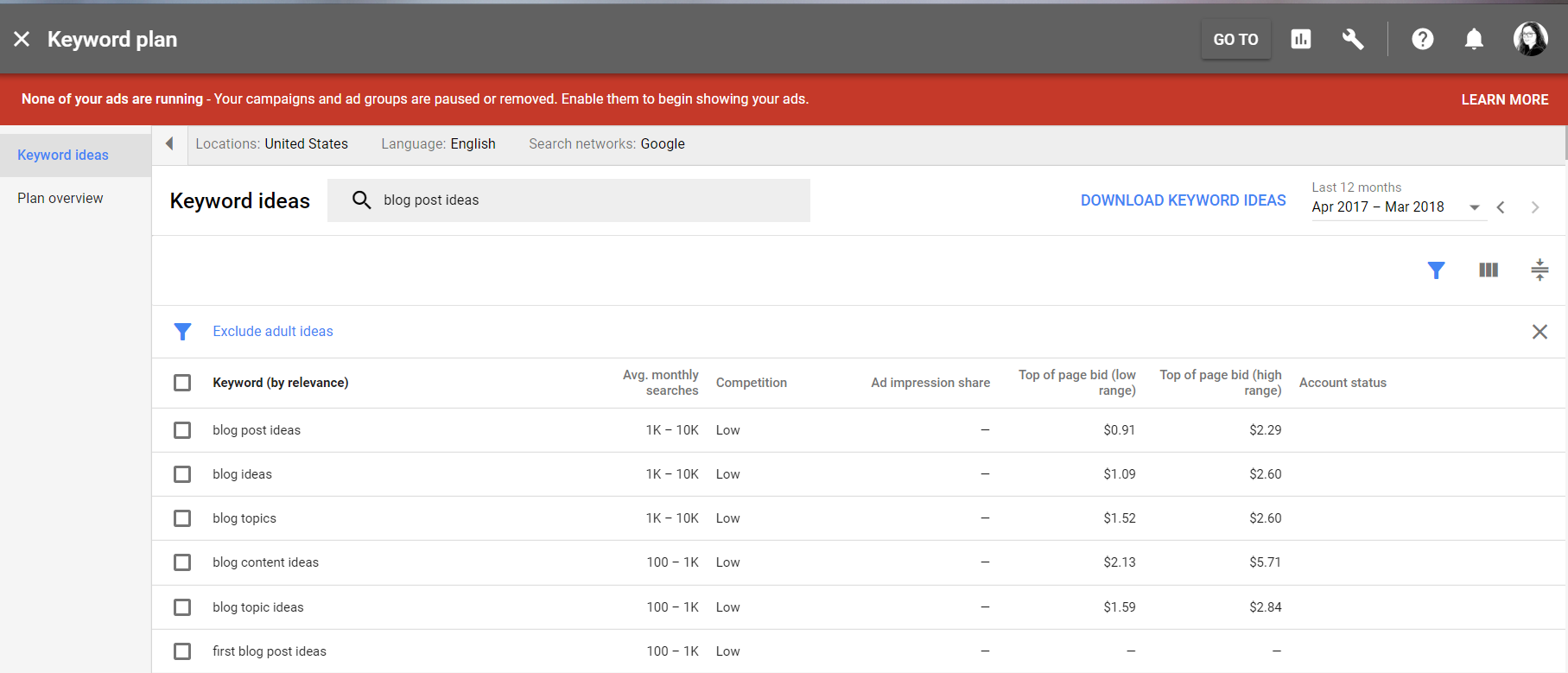Screen dimensions: 1568x673
Task: Open the Reports chart icon
Action: [x=1300, y=39]
